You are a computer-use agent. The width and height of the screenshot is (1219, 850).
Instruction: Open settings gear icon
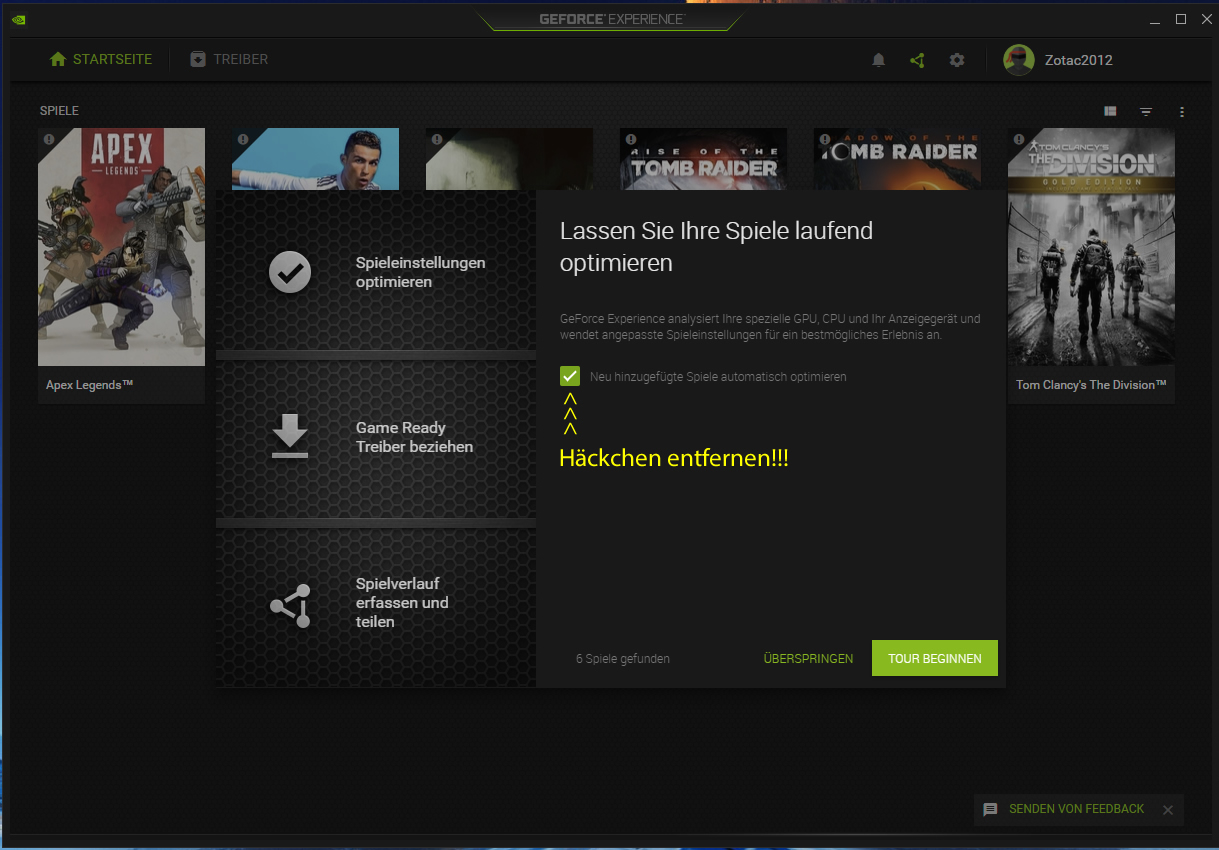coord(957,60)
